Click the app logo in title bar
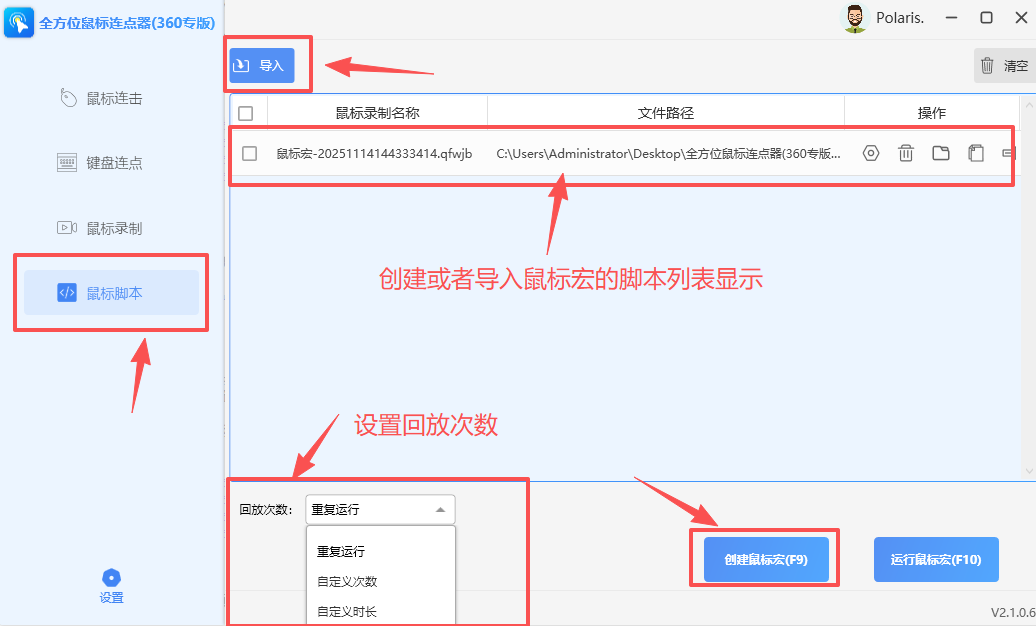This screenshot has height=626, width=1036. tap(18, 23)
